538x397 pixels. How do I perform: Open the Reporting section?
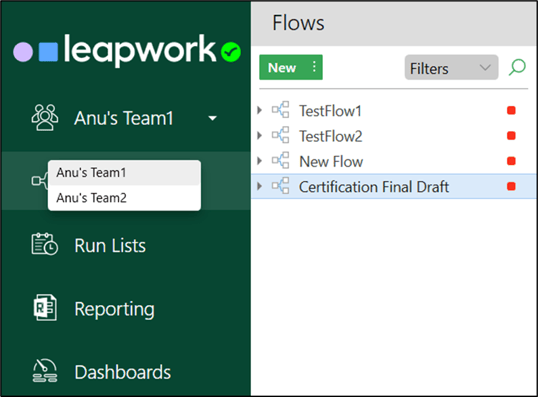[x=115, y=309]
